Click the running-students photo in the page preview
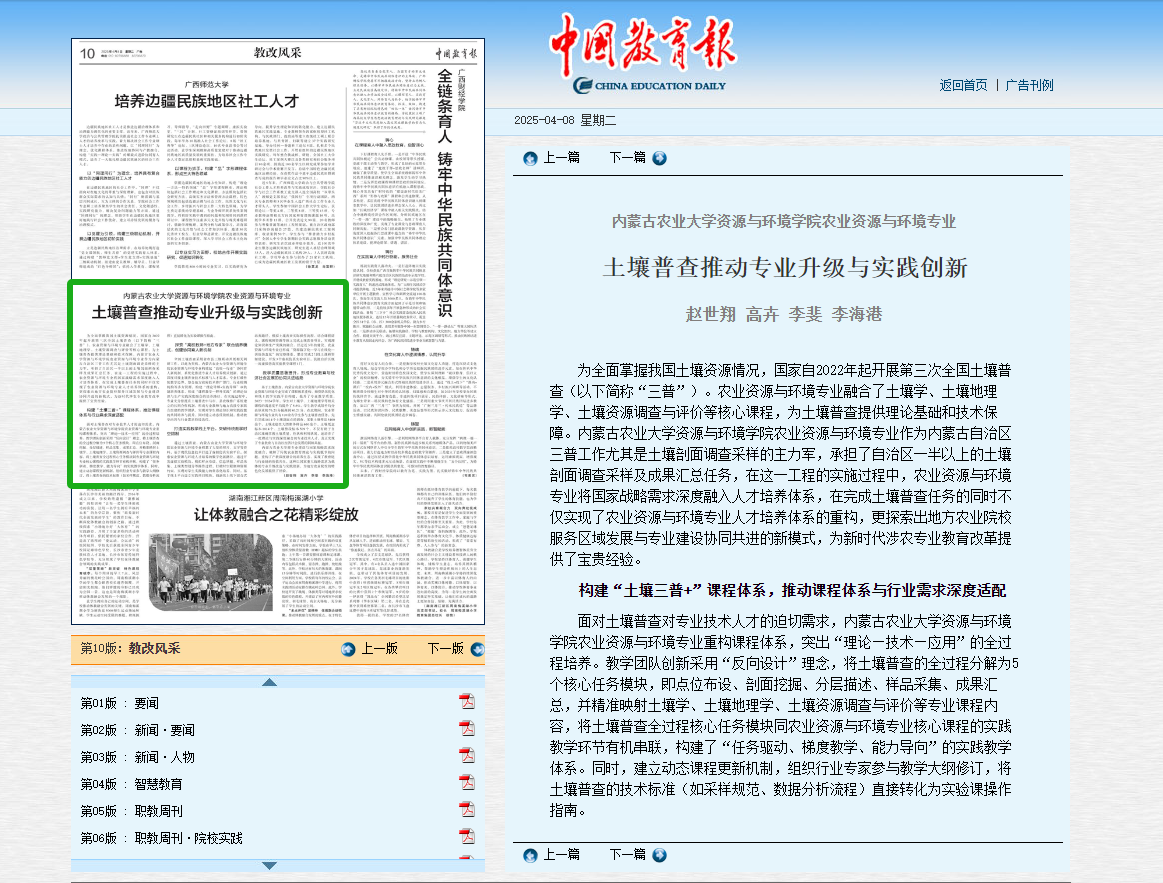This screenshot has height=883, width=1163. click(211, 572)
